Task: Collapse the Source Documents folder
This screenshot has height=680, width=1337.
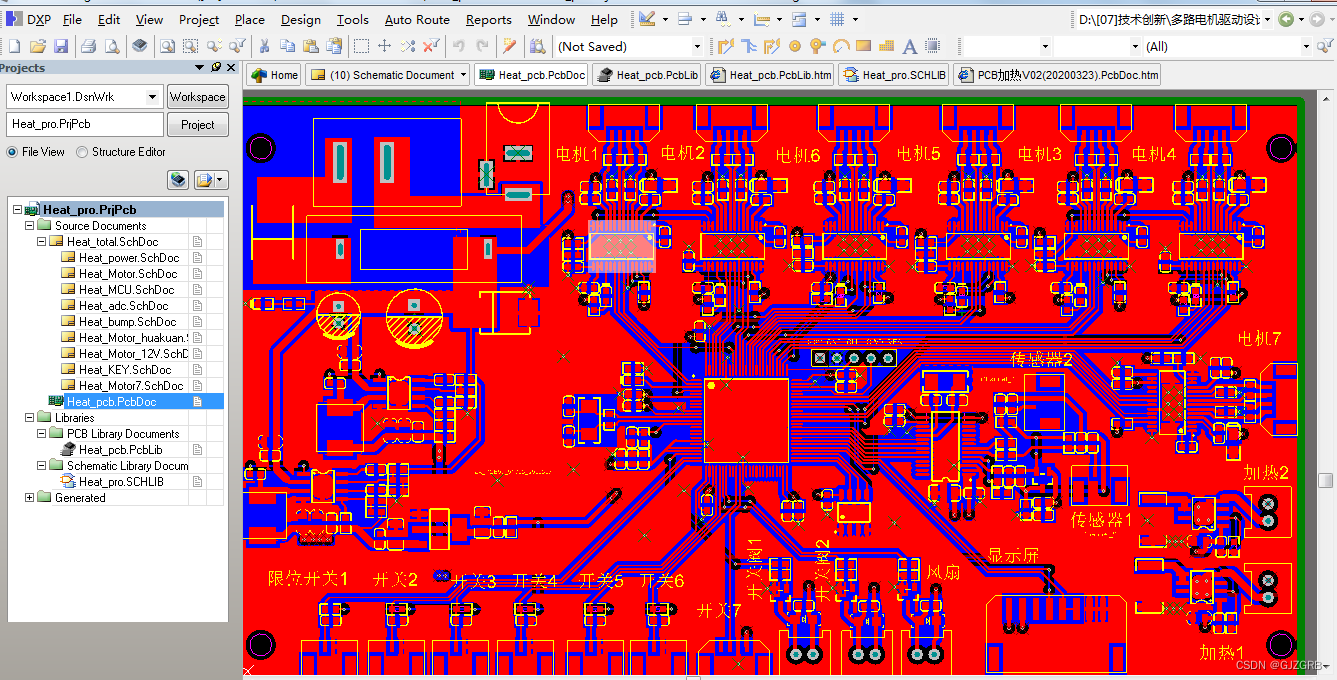Action: tap(29, 225)
